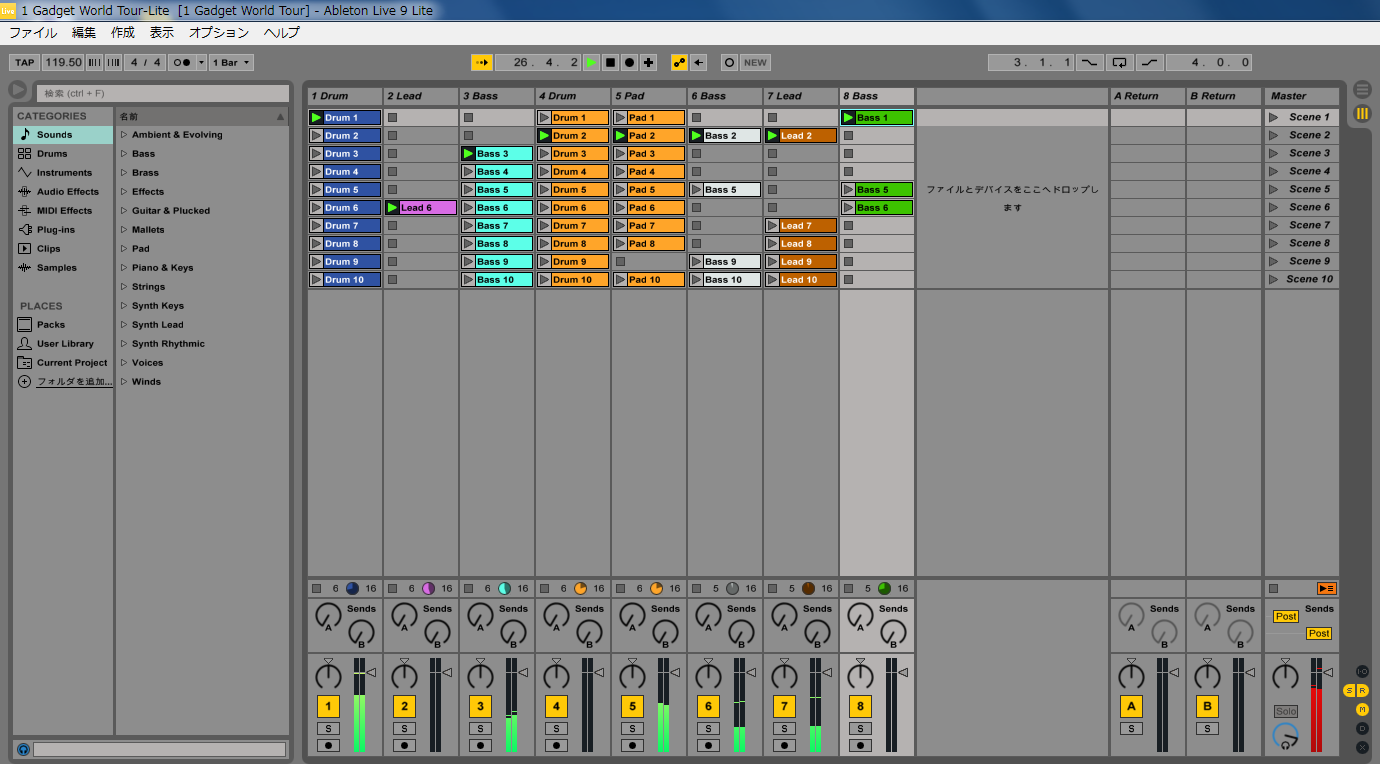Image resolution: width=1380 pixels, height=764 pixels.
Task: Open the 1 Bar quantization dropdown
Action: pyautogui.click(x=231, y=62)
